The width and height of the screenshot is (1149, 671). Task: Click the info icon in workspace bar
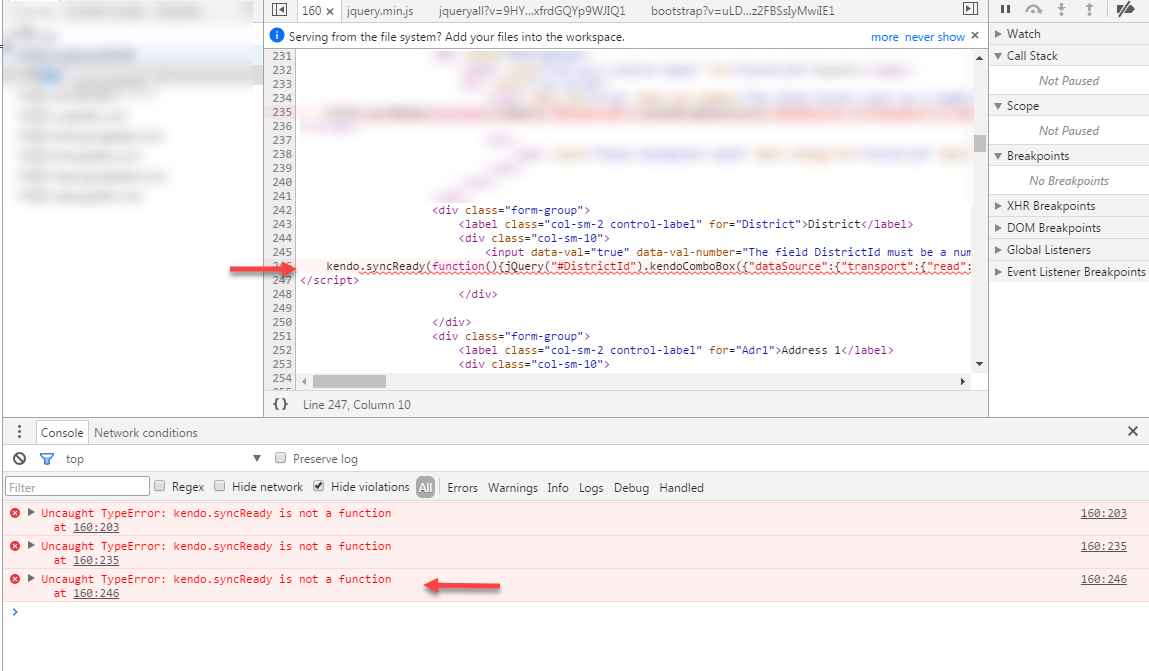point(277,35)
